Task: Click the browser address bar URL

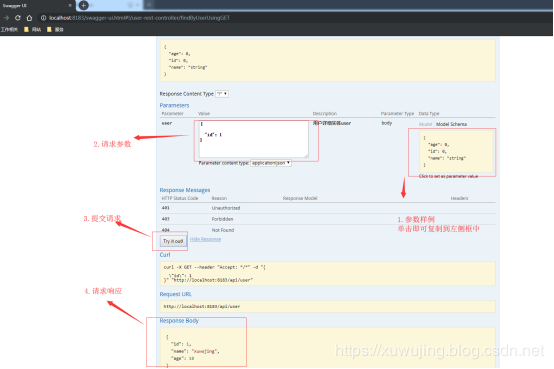Action: click(139, 18)
